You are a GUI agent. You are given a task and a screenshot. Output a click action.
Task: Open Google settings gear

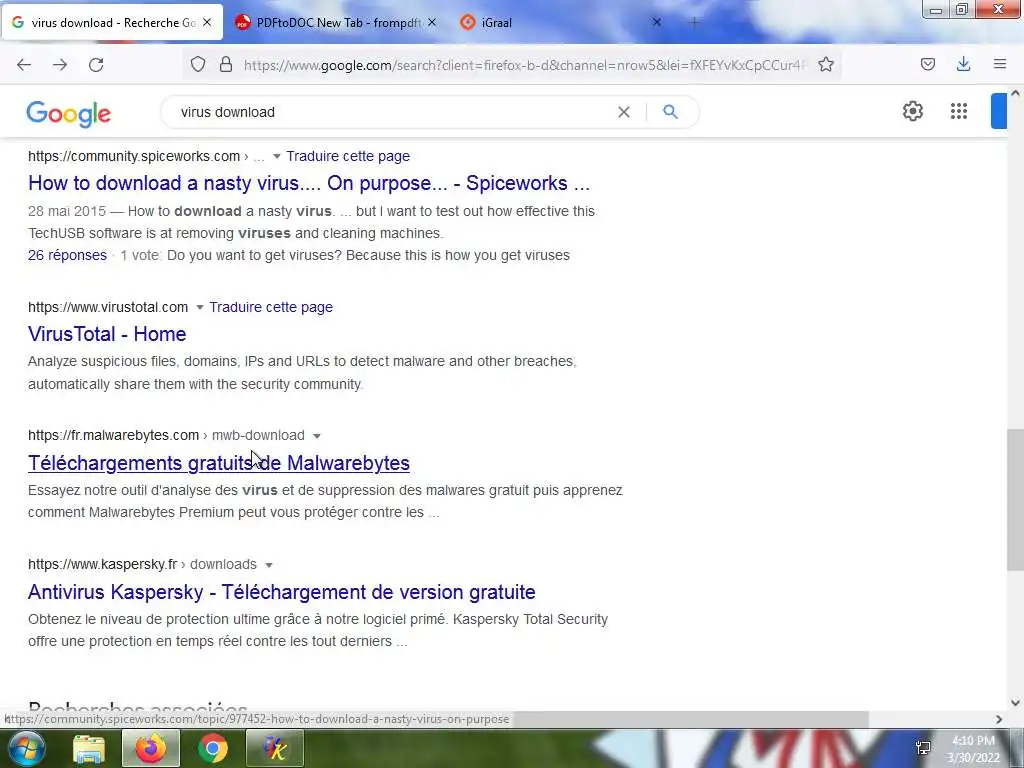tap(913, 111)
